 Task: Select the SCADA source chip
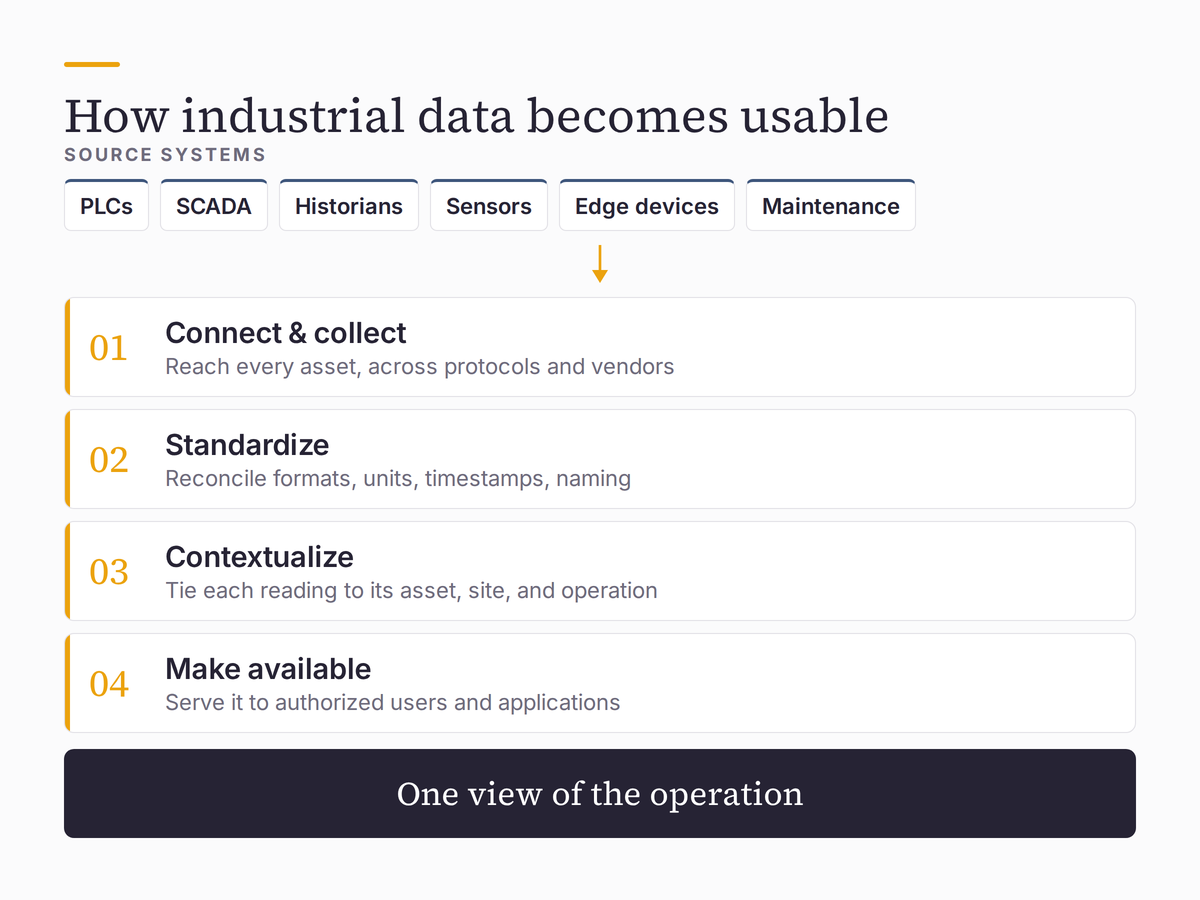click(x=214, y=205)
